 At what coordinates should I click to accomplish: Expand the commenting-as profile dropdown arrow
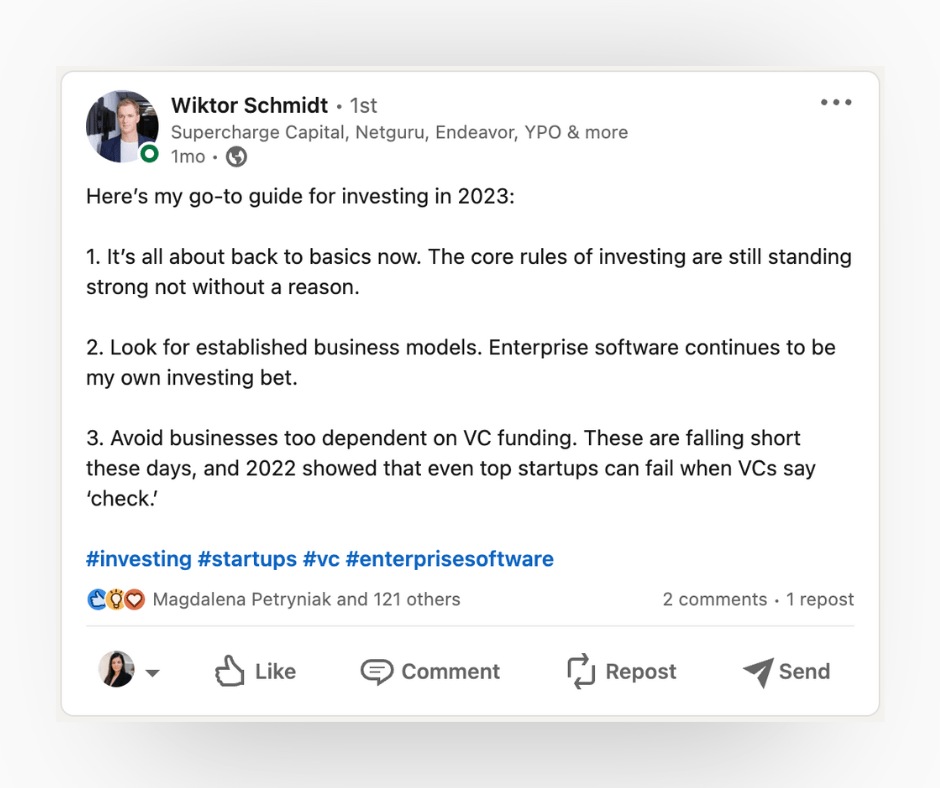point(152,673)
